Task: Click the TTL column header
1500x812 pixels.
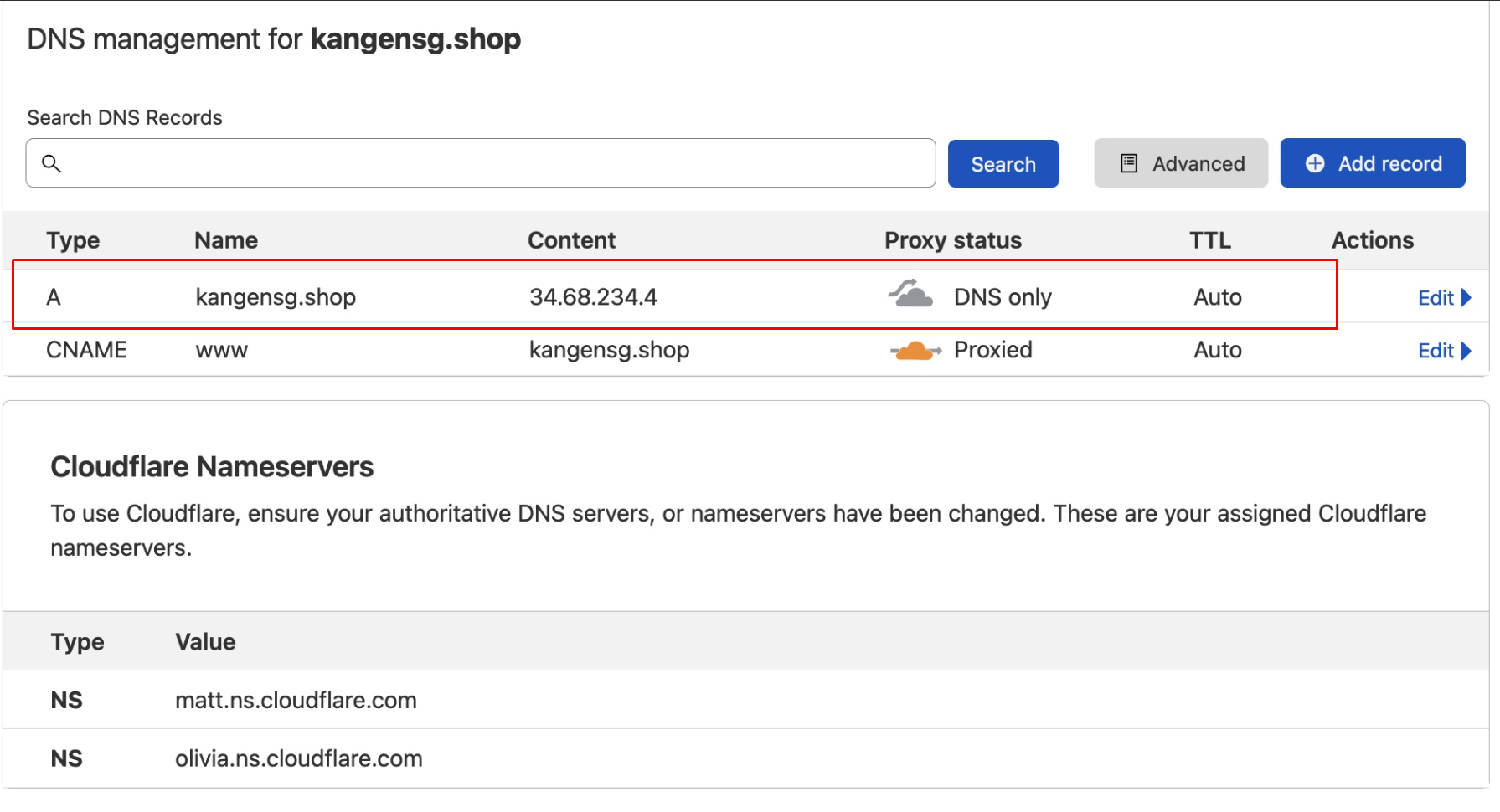Action: [1209, 241]
